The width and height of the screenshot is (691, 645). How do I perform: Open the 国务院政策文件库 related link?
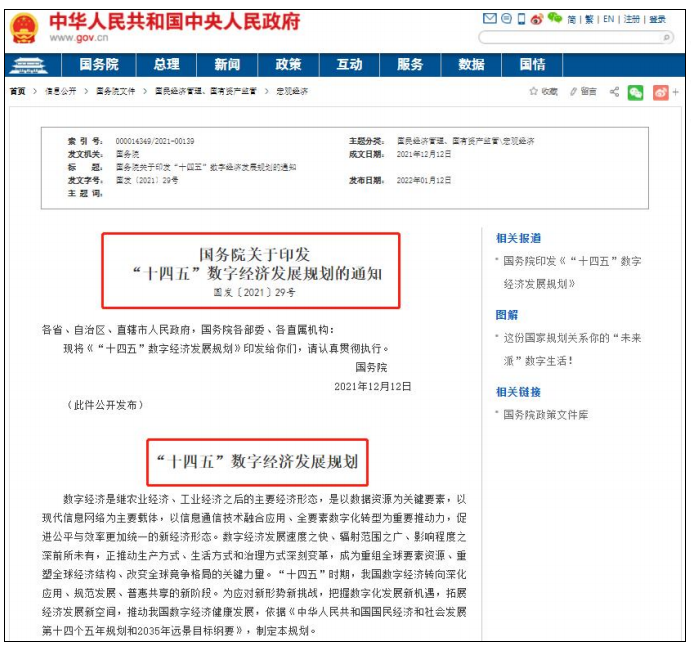click(545, 414)
